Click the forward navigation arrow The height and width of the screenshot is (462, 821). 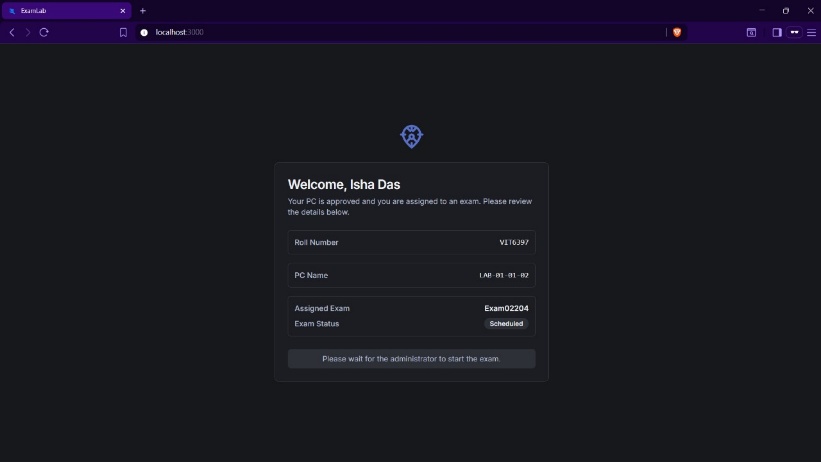(27, 32)
